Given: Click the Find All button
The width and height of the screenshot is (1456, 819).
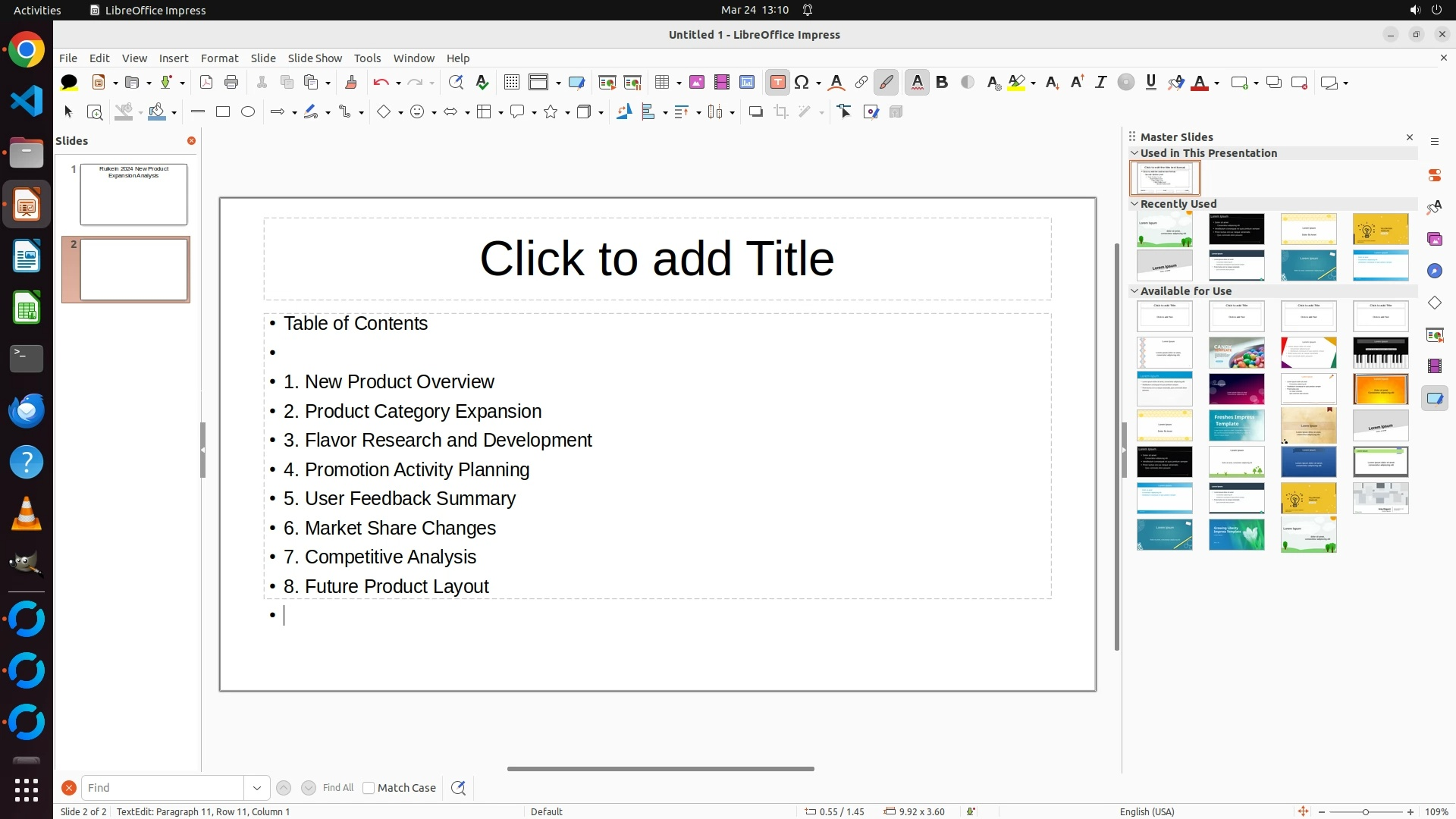Looking at the screenshot, I should [337, 788].
